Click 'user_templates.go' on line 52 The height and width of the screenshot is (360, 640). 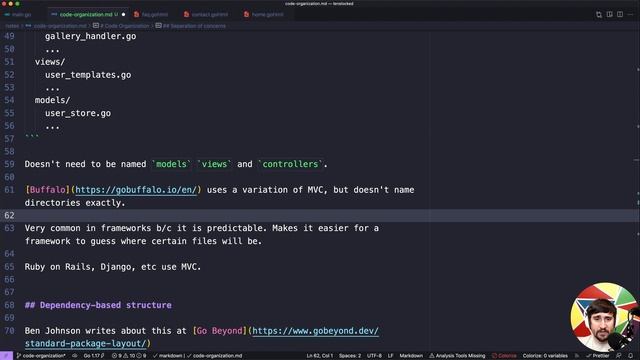[x=88, y=75]
